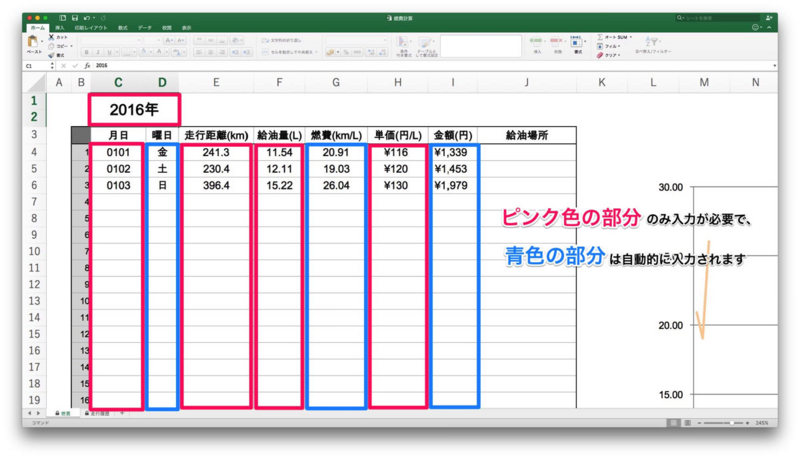The image size is (800, 459).
Task: Click the AutoSum sigma icon
Action: tap(601, 37)
